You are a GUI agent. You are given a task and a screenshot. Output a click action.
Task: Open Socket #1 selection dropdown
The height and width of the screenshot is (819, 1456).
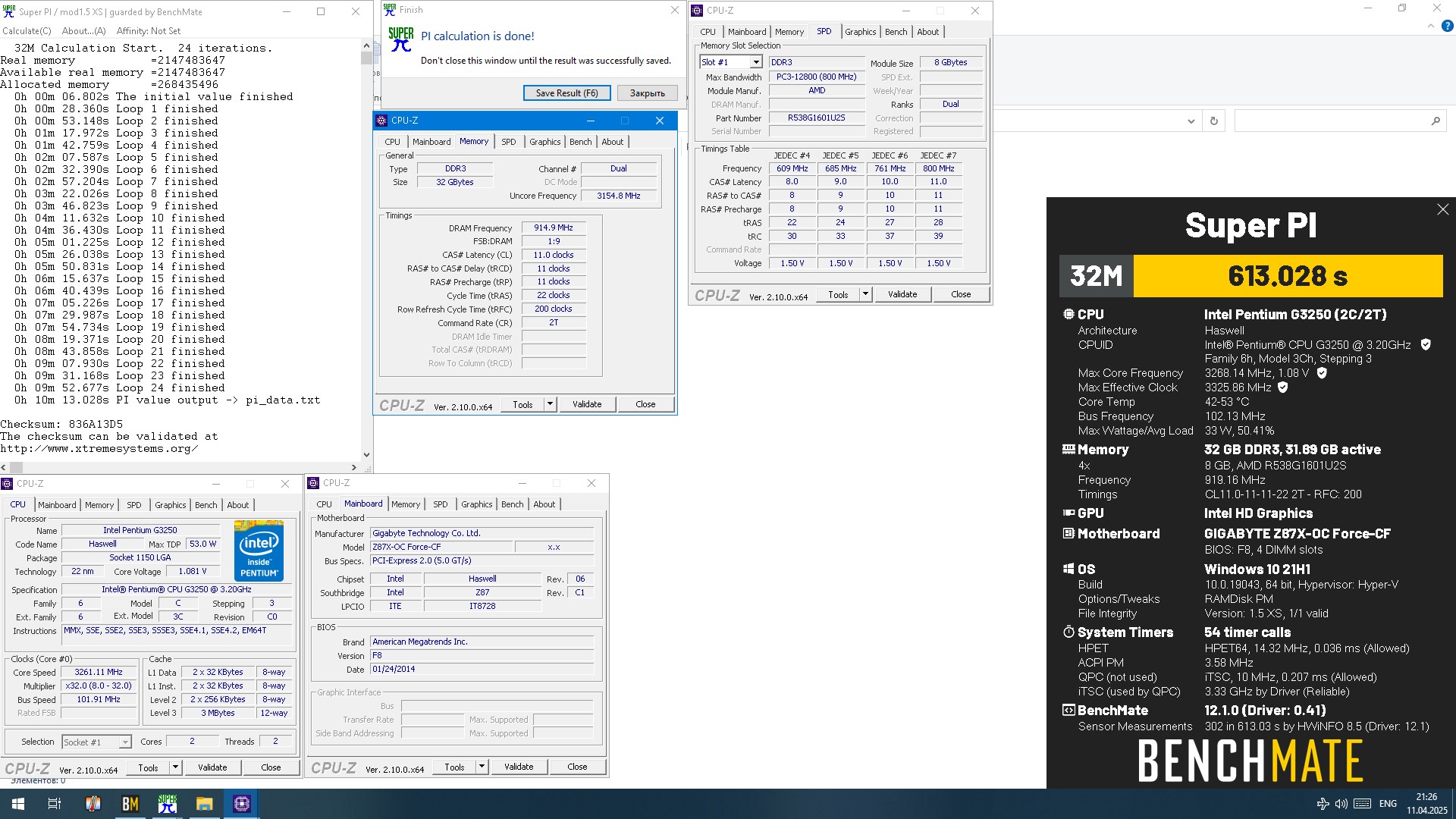click(125, 742)
